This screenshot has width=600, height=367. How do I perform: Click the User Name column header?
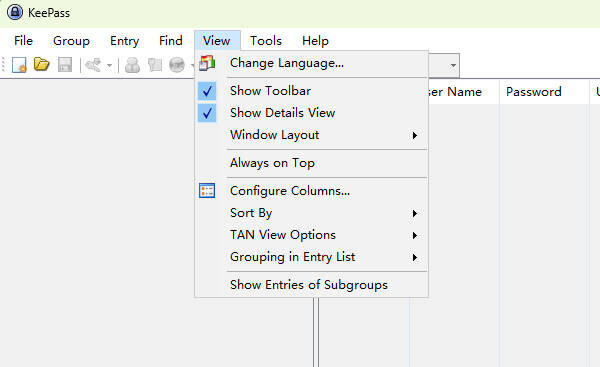(463, 92)
